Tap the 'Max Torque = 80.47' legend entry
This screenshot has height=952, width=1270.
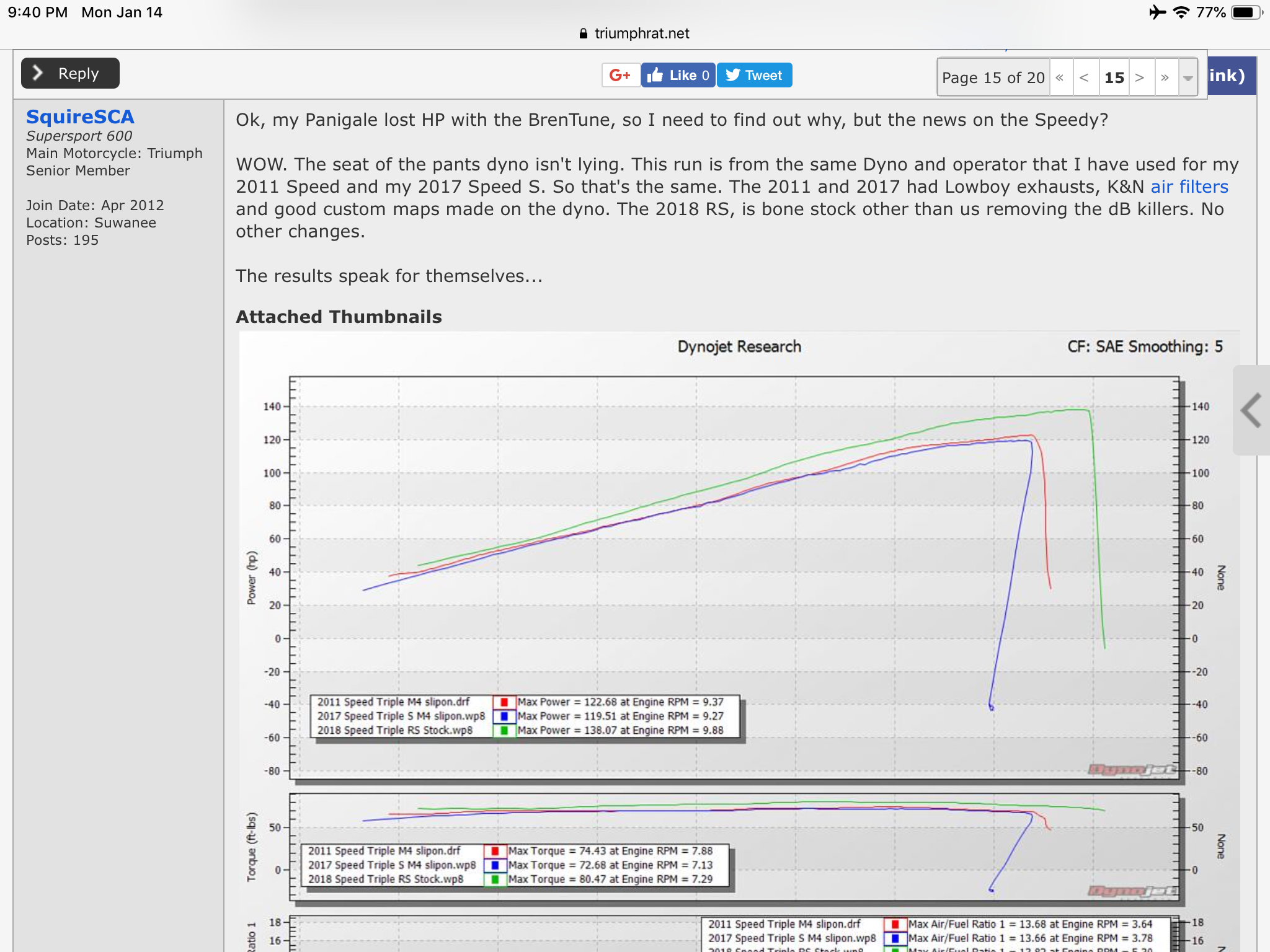611,879
